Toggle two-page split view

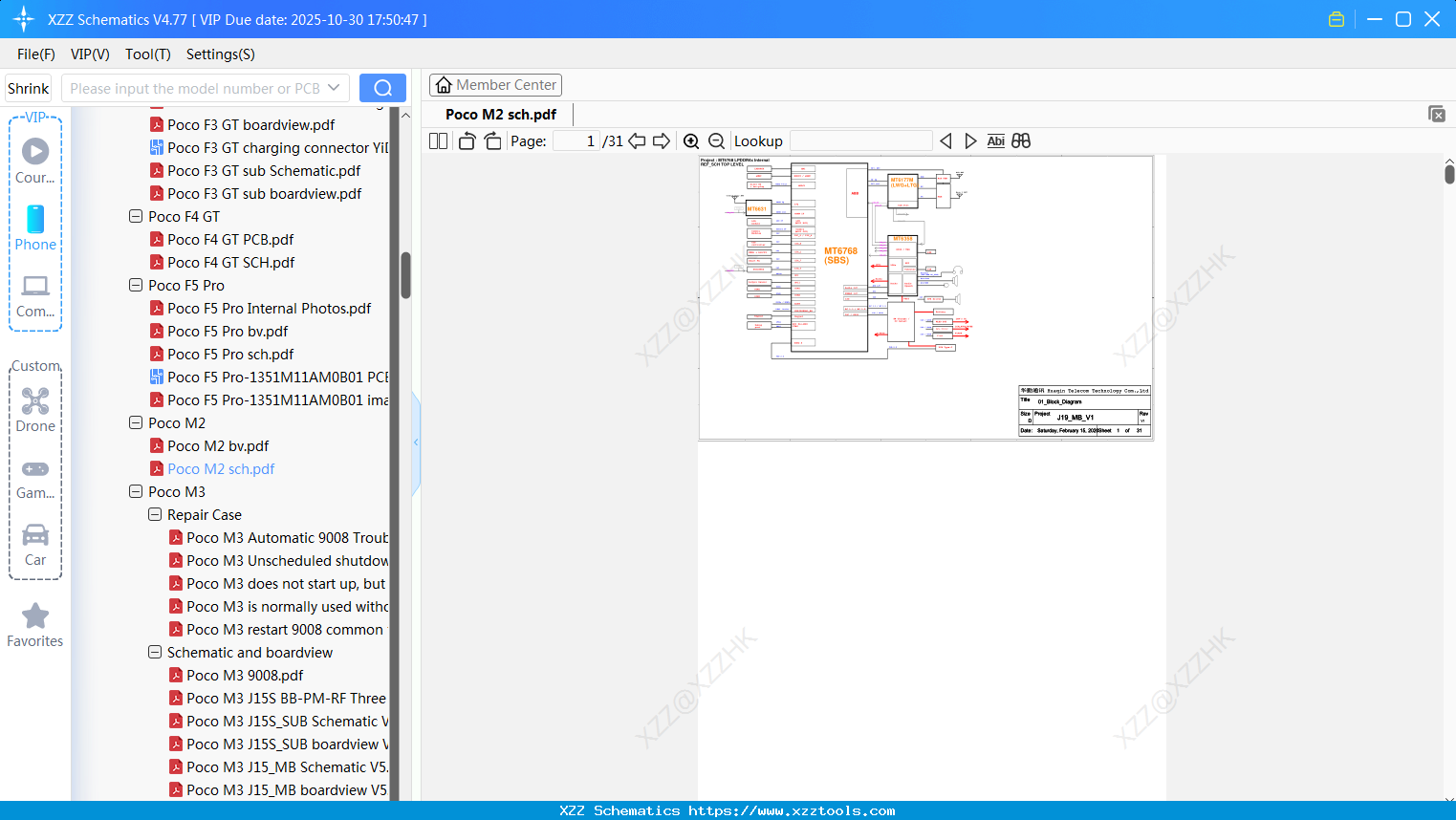pyautogui.click(x=439, y=141)
